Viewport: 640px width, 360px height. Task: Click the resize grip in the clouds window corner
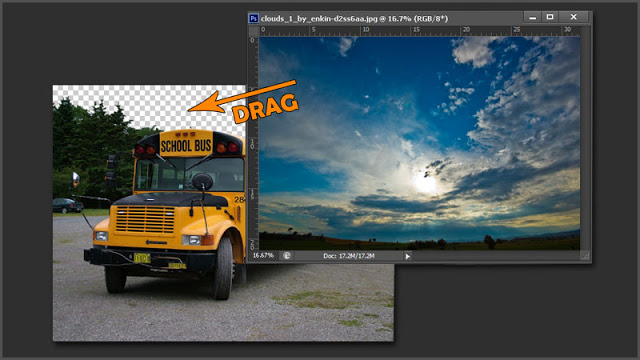(585, 256)
